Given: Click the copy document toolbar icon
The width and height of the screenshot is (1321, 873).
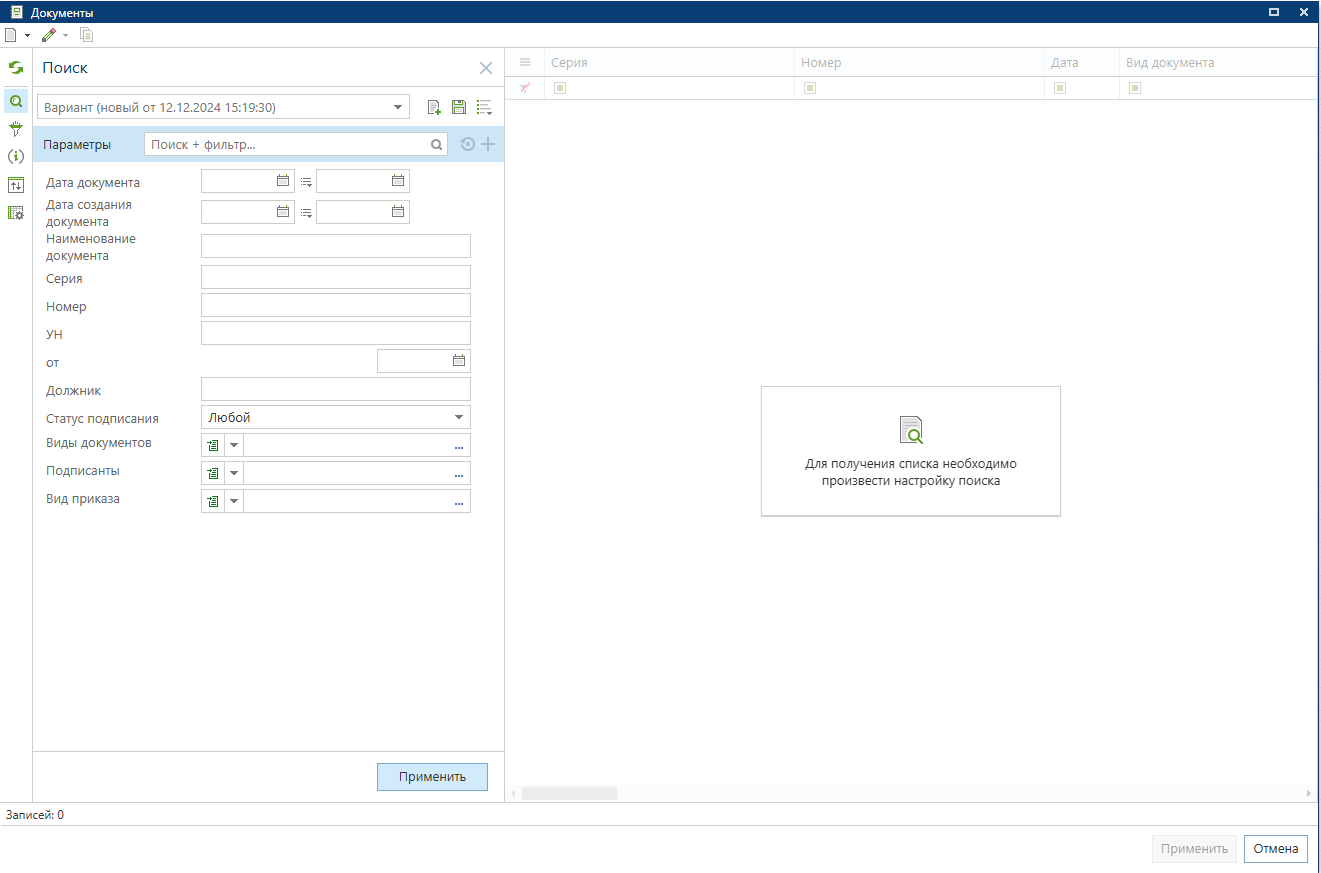Looking at the screenshot, I should [x=87, y=35].
